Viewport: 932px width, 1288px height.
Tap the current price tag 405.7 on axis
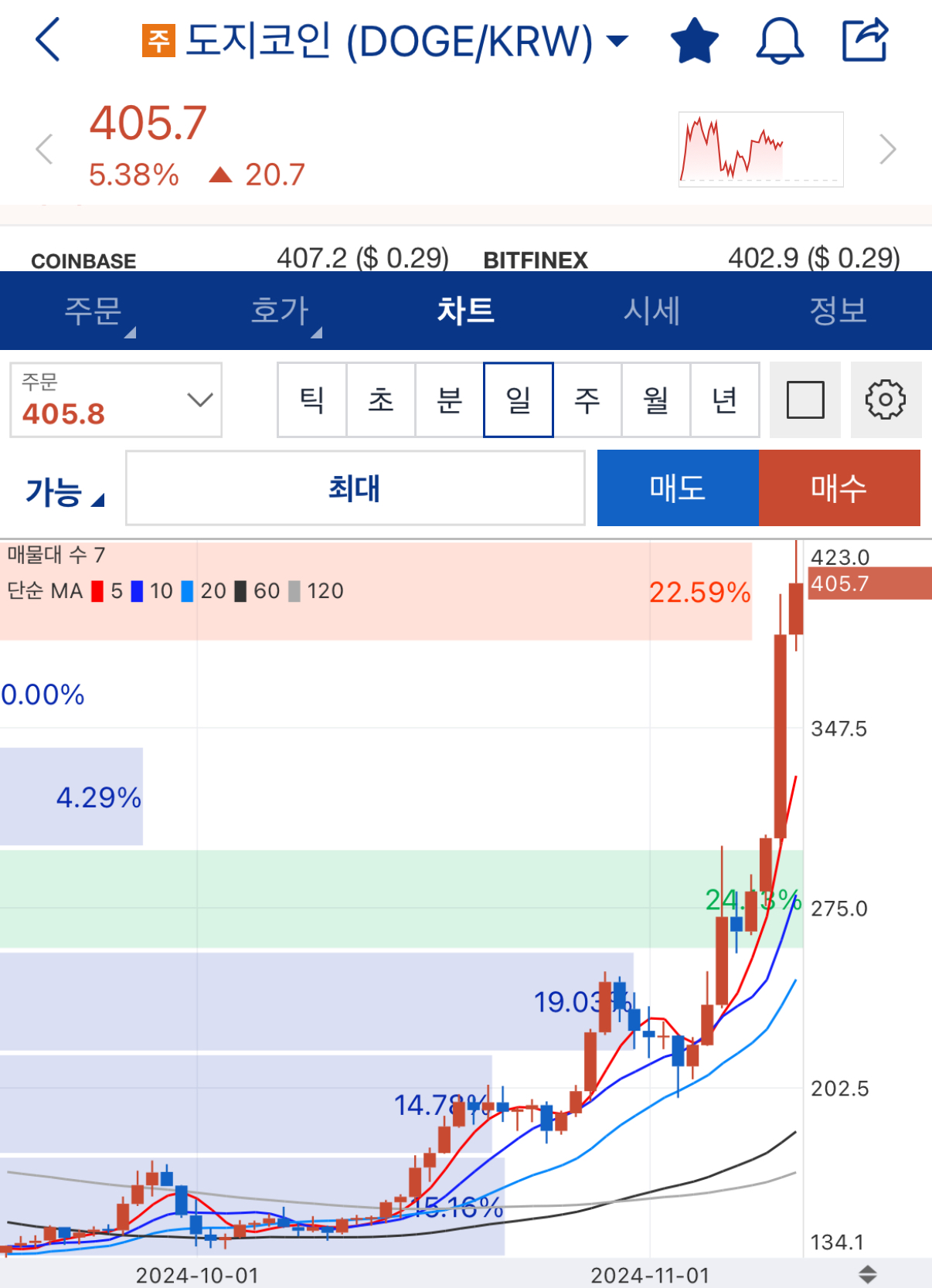tap(869, 583)
